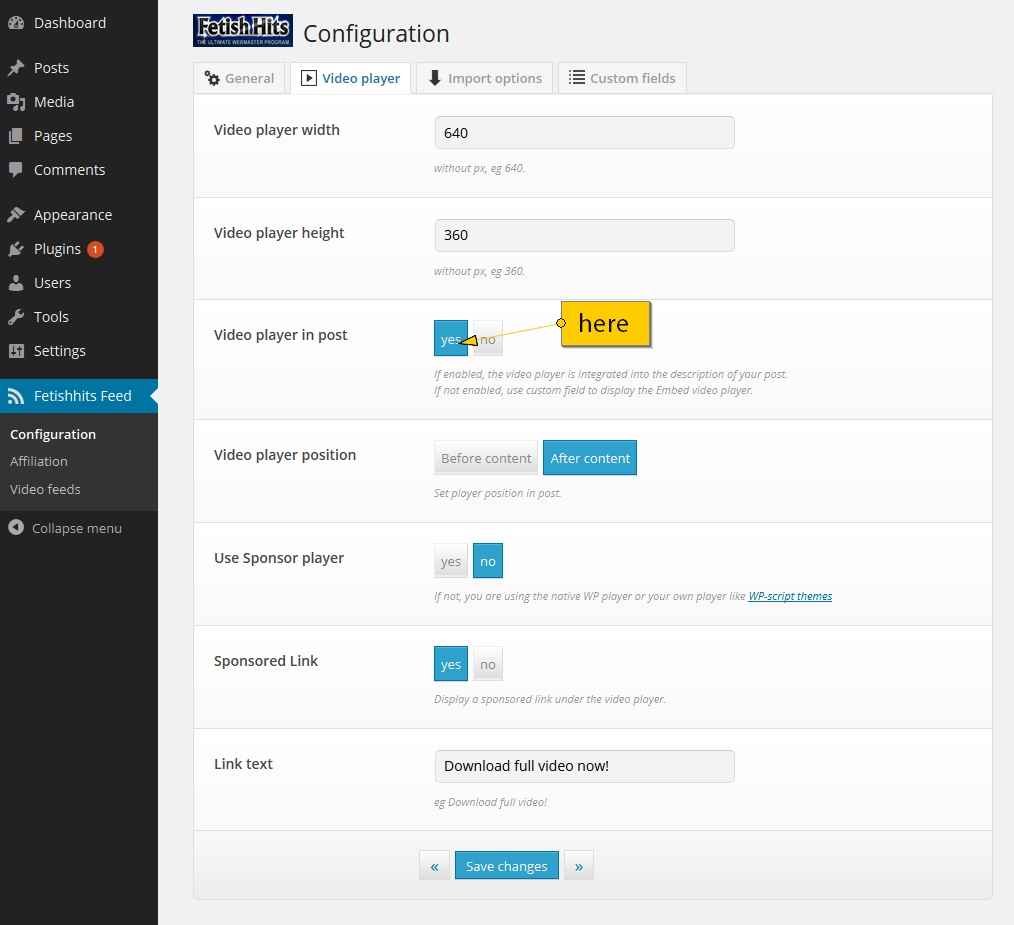
Task: Open the Custom fields tab
Action: tap(622, 78)
